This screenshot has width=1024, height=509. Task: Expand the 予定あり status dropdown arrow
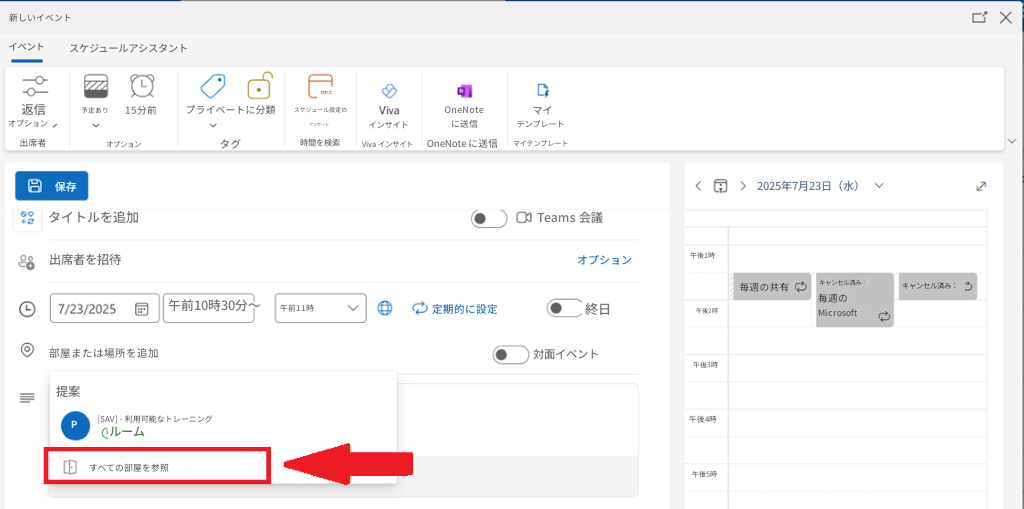pyautogui.click(x=96, y=125)
